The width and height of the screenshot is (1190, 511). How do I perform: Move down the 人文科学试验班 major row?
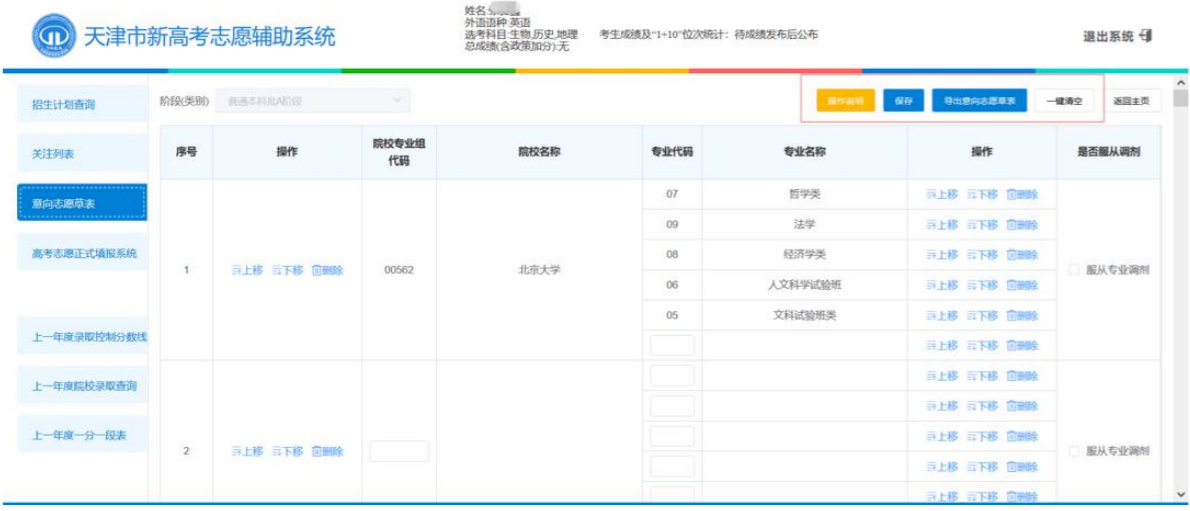click(982, 285)
